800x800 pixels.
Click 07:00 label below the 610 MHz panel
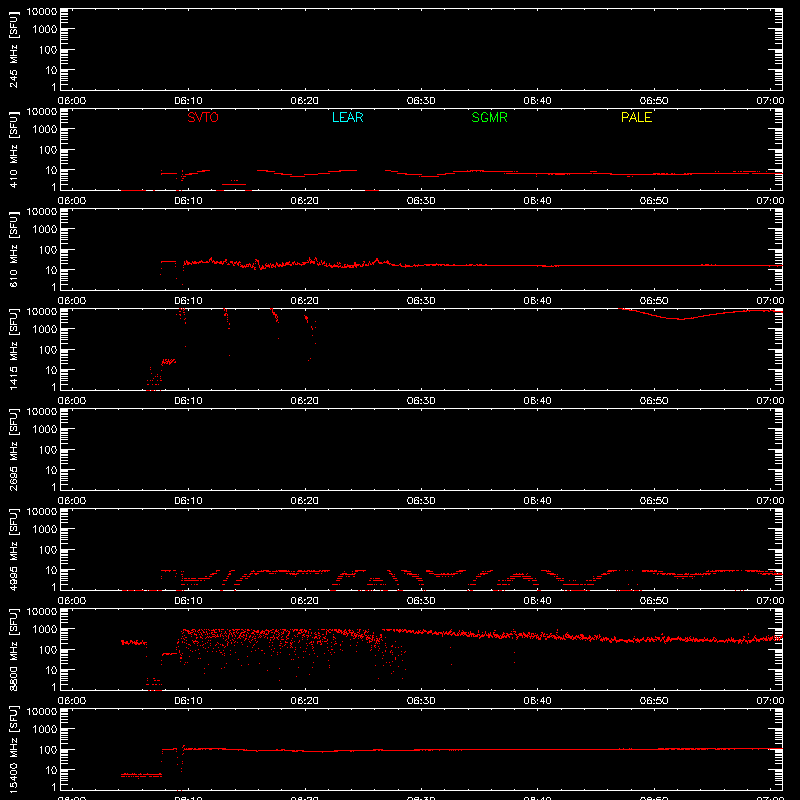click(x=770, y=301)
